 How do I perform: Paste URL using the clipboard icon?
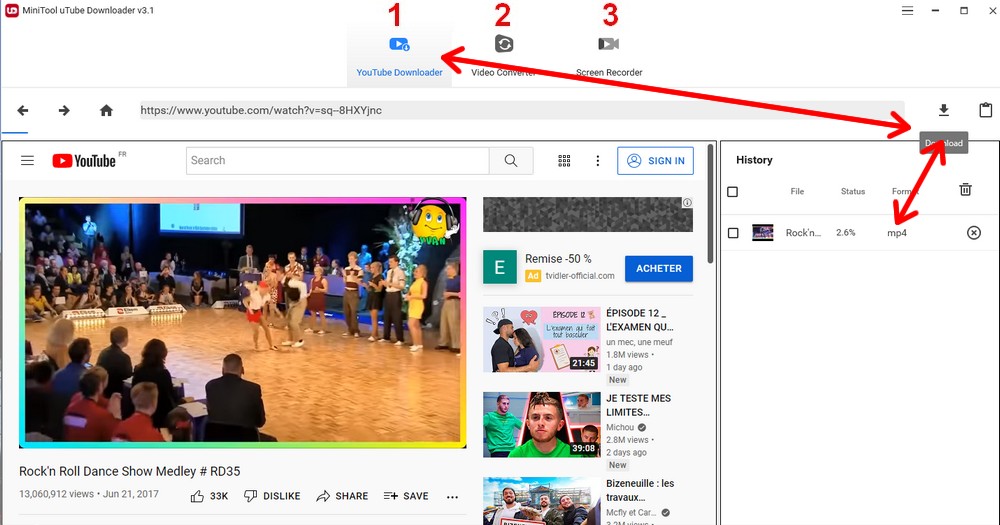pyautogui.click(x=985, y=110)
